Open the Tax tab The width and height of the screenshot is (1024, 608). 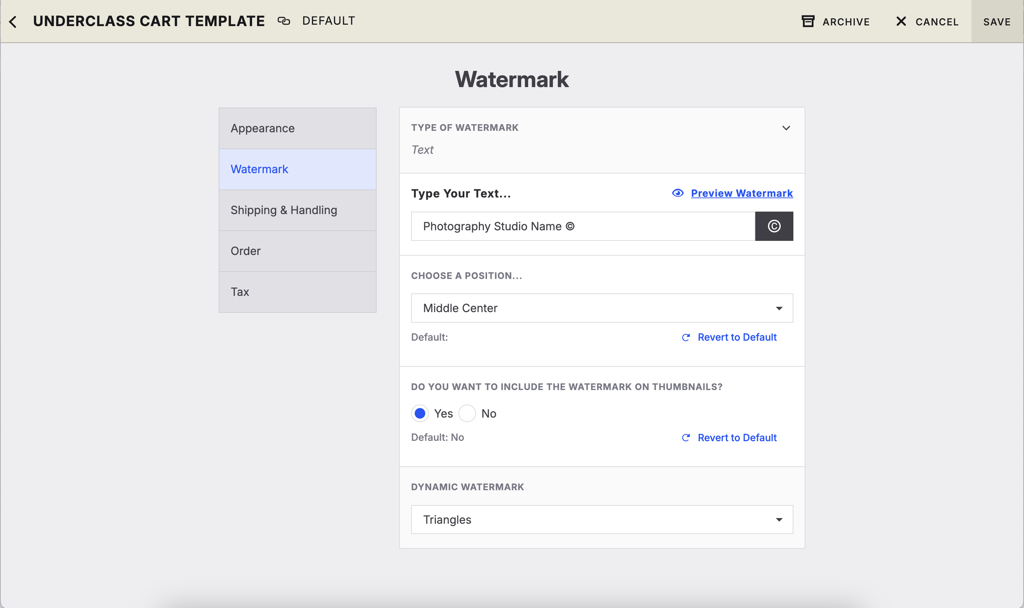click(x=298, y=292)
